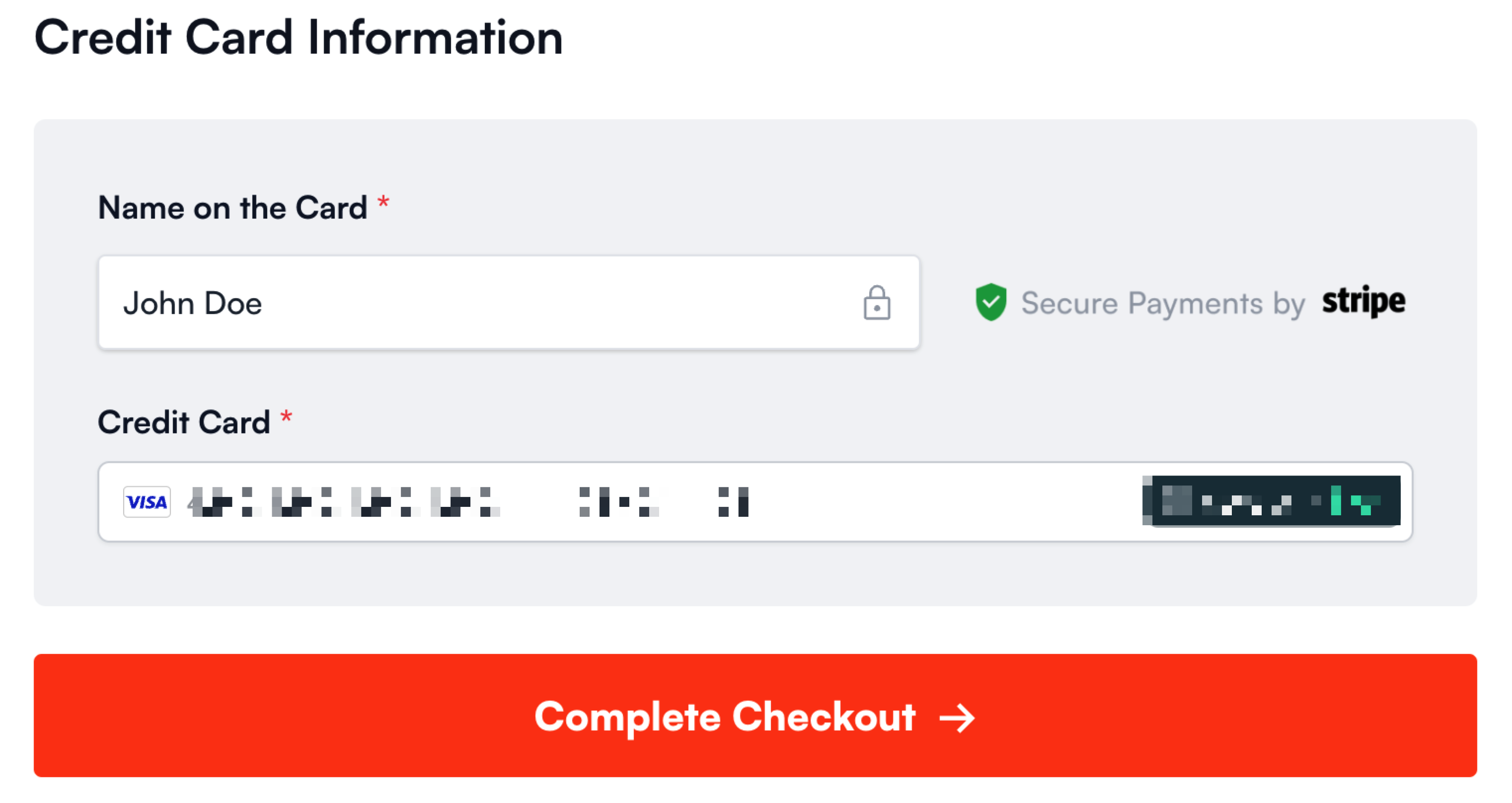Screen dimensions: 1512x803
Task: Click the Name on the Card label
Action: click(x=232, y=208)
